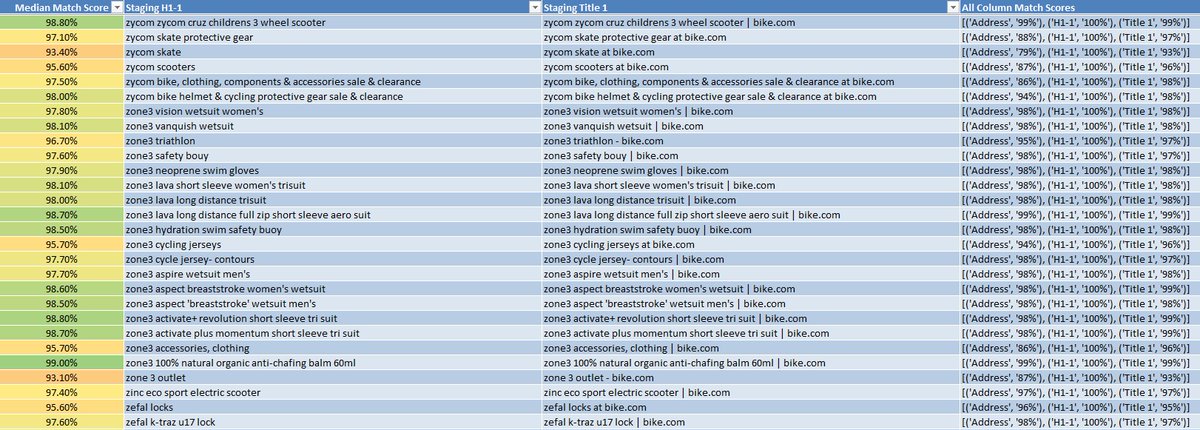Select H1-1 cell 'zycom zycom cruz childrens 3 wheel scooter'
1200x430 pixels.
(333, 22)
